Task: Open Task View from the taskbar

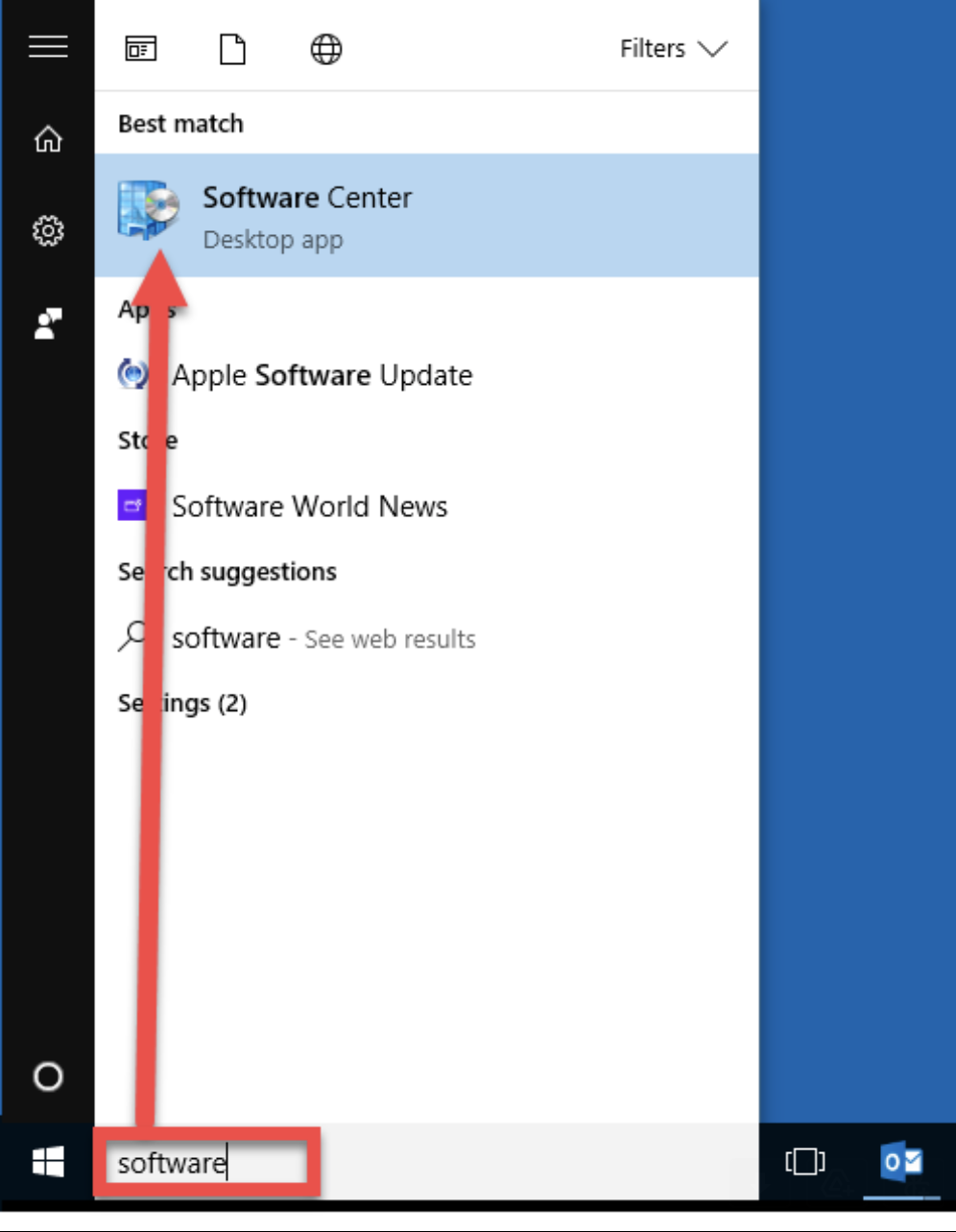Action: click(804, 1163)
